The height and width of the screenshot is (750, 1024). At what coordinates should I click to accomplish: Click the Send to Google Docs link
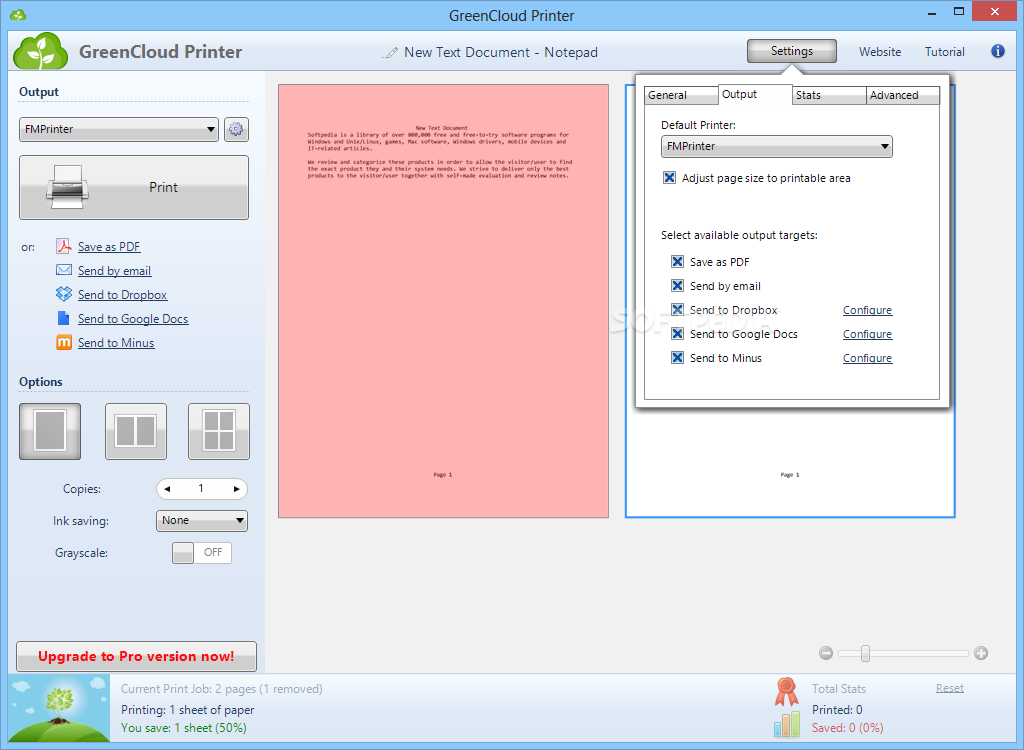coord(133,319)
